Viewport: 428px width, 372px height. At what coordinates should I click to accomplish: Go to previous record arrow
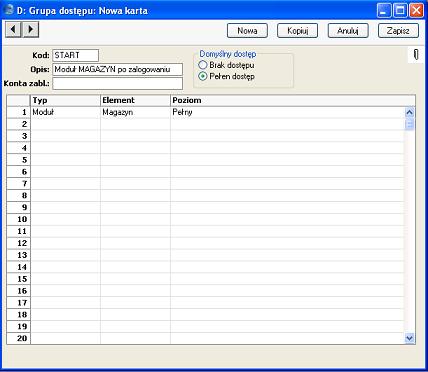coord(14,30)
